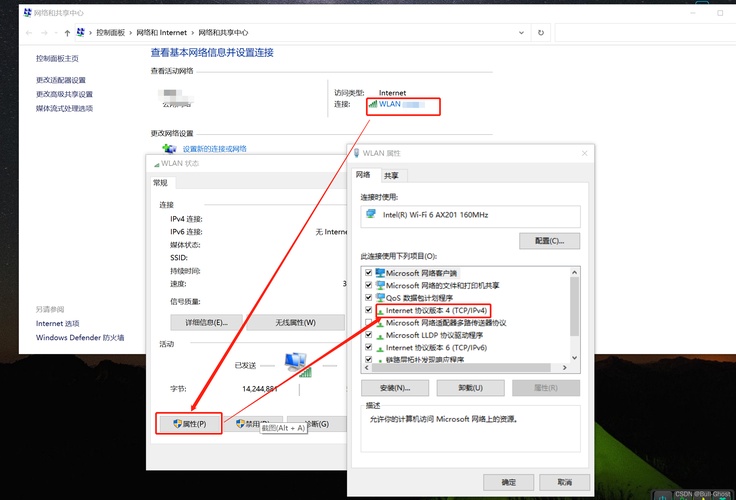
Task: Click the Control Panel search box
Action: (645, 33)
